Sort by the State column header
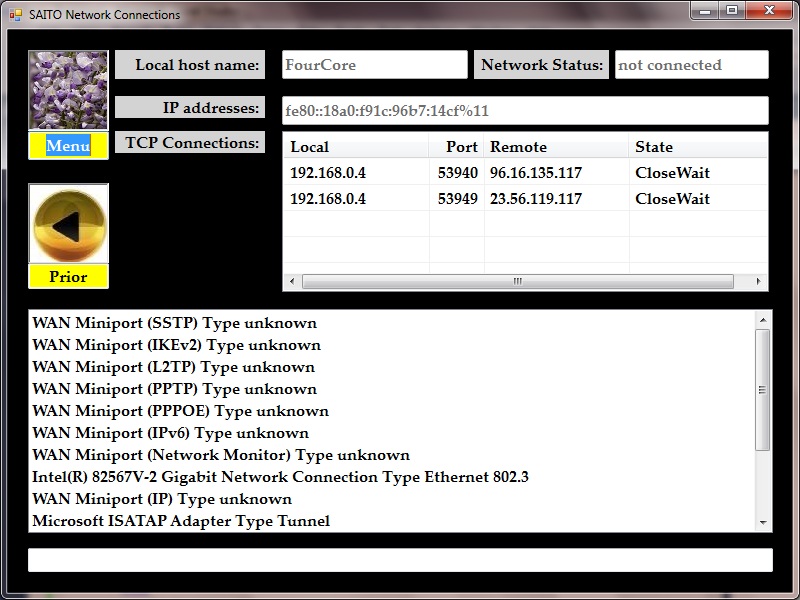 click(x=697, y=147)
